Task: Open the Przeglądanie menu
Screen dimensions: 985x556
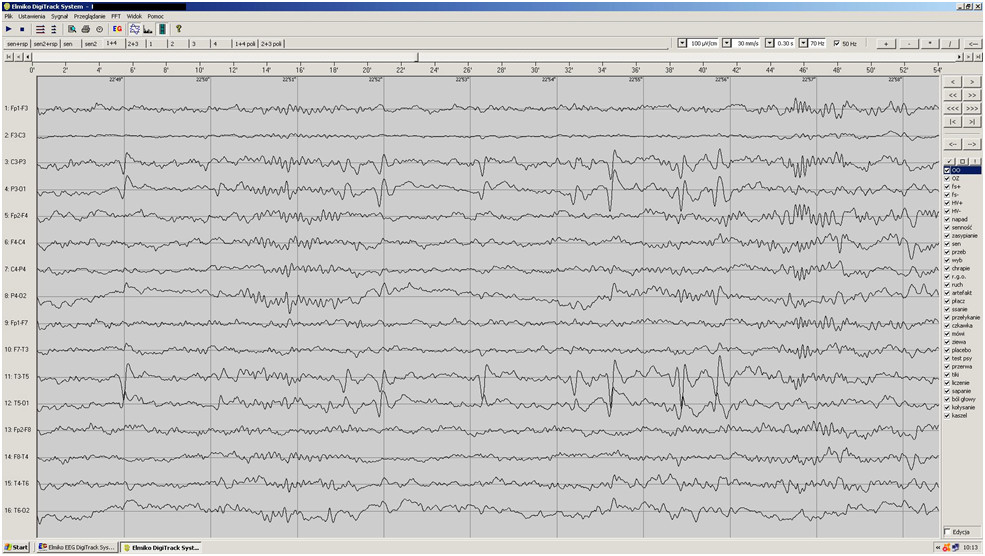Action: click(x=89, y=16)
